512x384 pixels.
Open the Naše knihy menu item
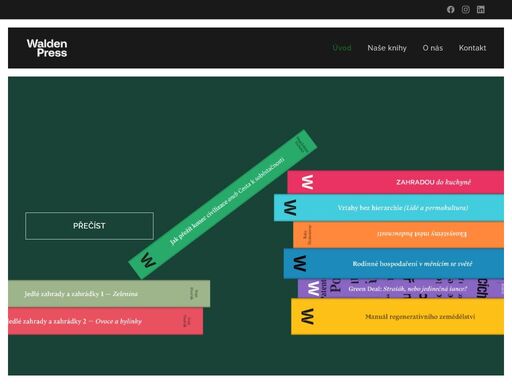pyautogui.click(x=387, y=48)
